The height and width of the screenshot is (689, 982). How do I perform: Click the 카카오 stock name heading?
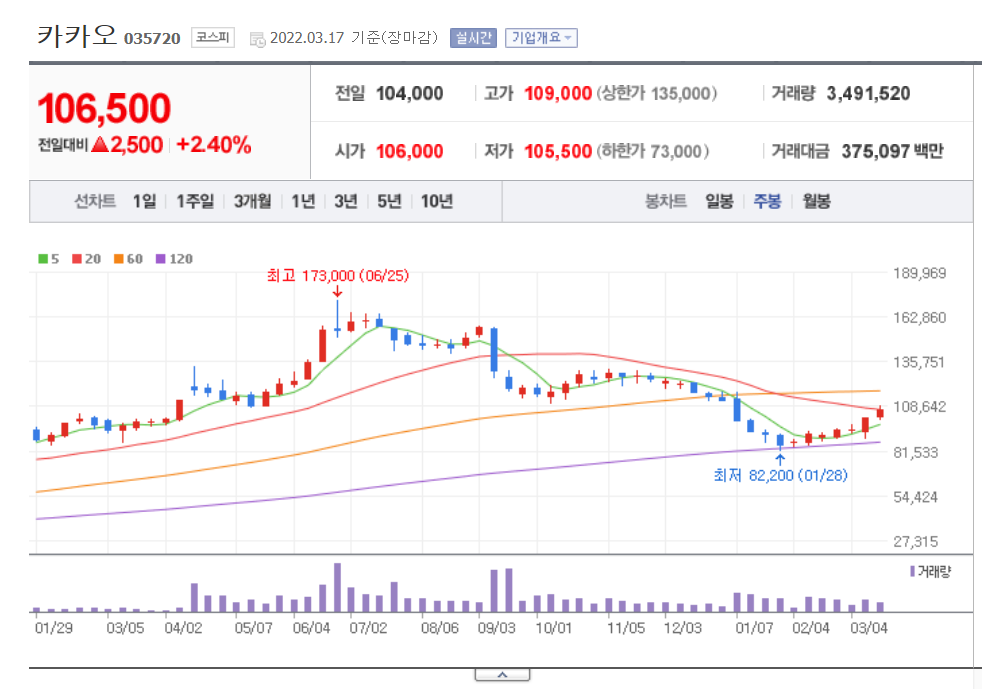(77, 36)
